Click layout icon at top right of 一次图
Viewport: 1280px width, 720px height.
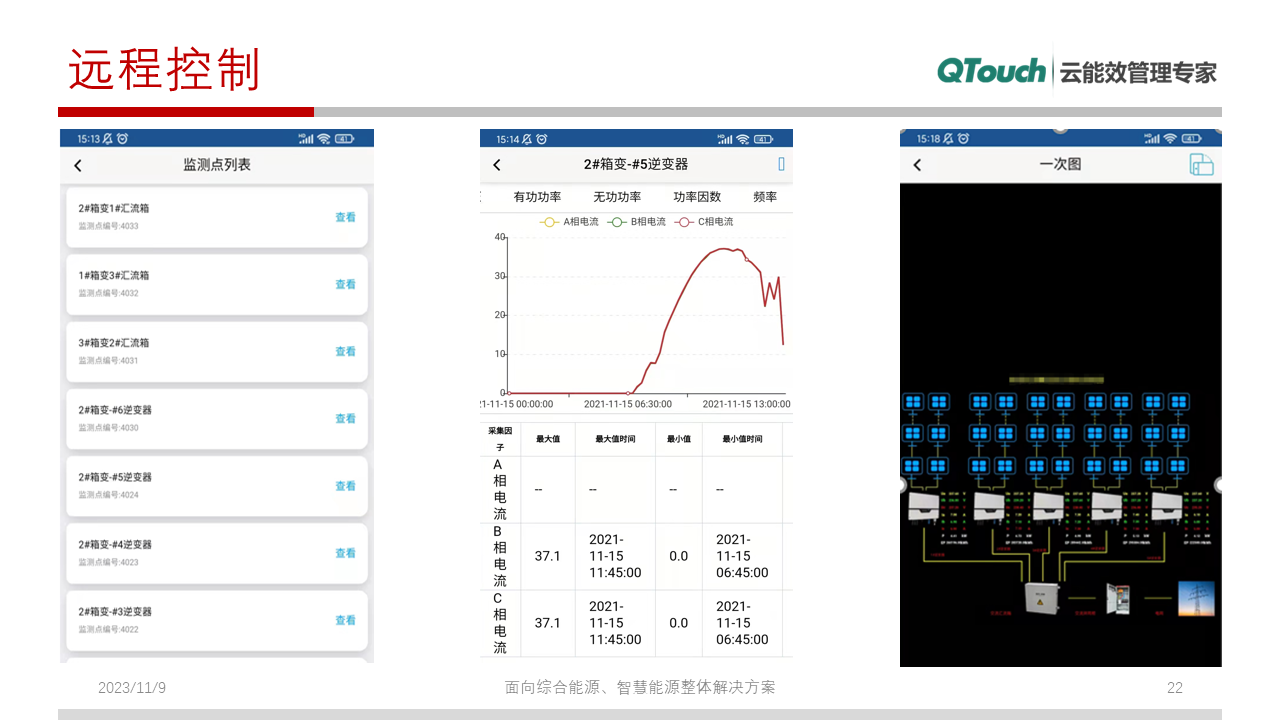(1201, 165)
